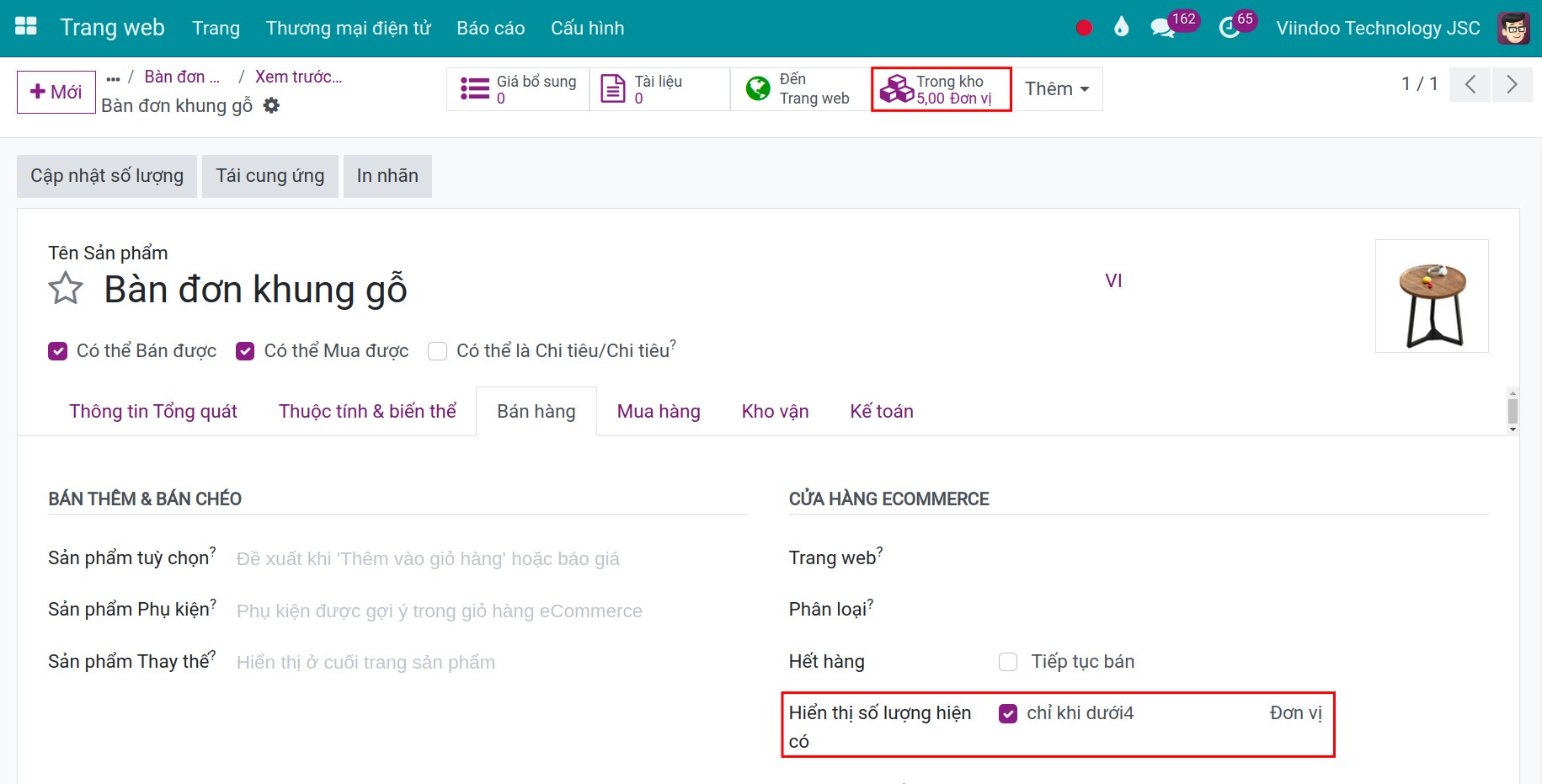Click the product table image thumbnail
This screenshot has height=784, width=1542.
coord(1432,296)
